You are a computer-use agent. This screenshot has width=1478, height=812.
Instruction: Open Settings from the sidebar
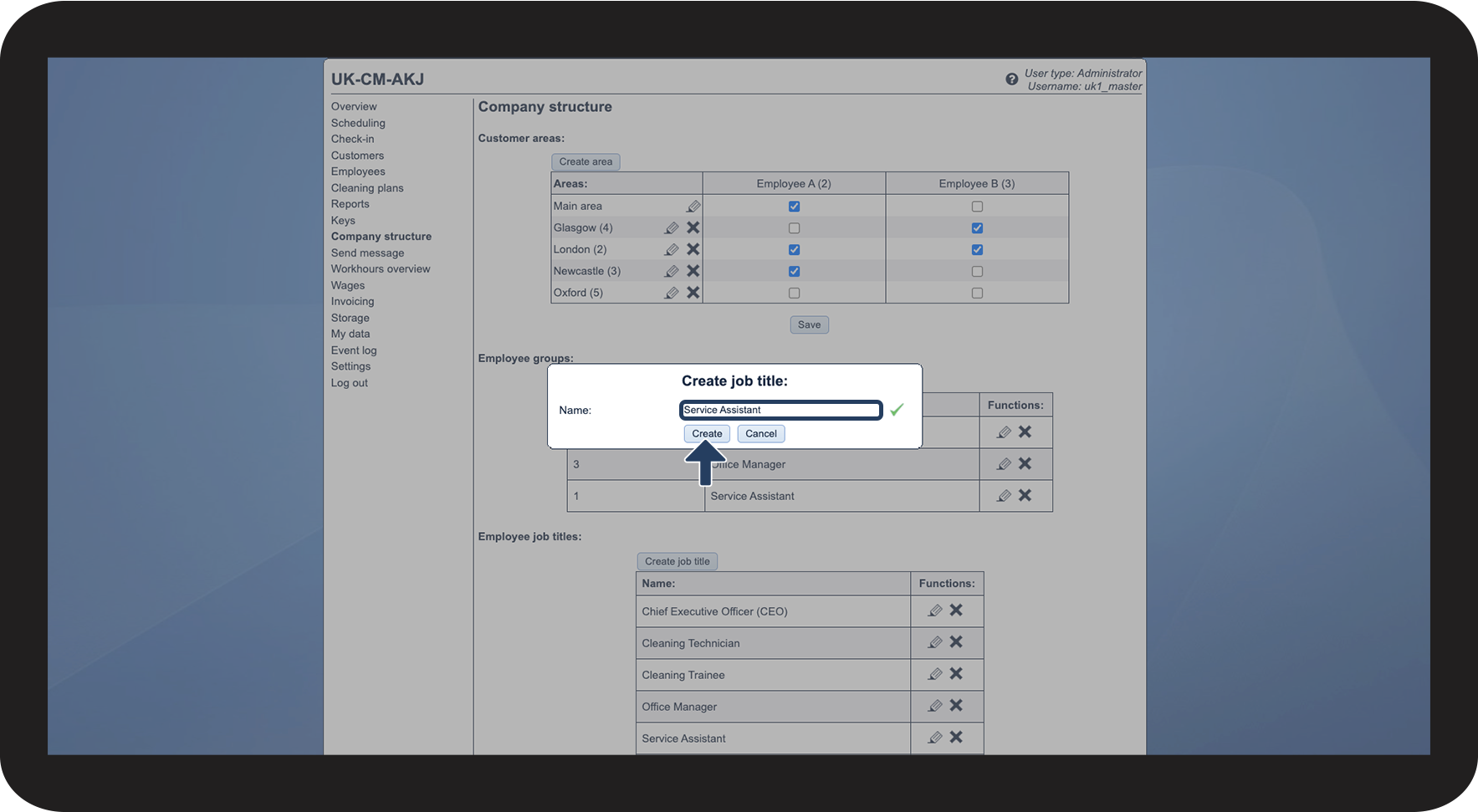click(x=350, y=366)
